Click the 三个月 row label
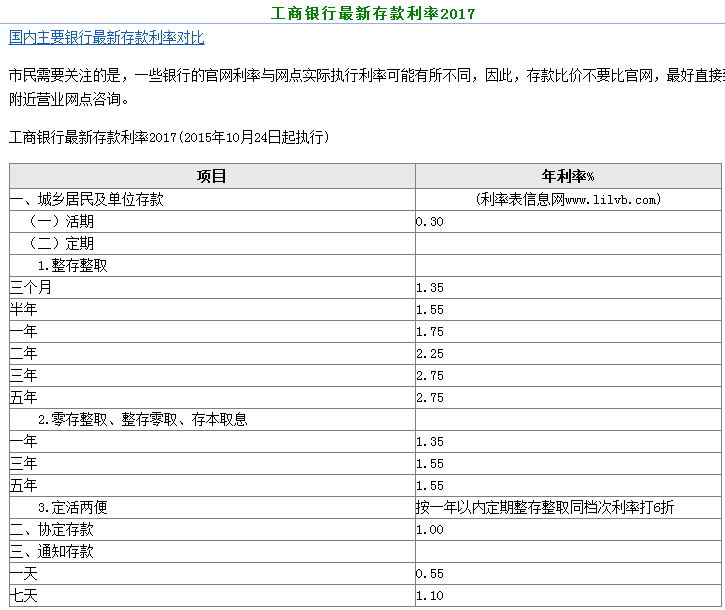This screenshot has height=610, width=725. (31, 287)
